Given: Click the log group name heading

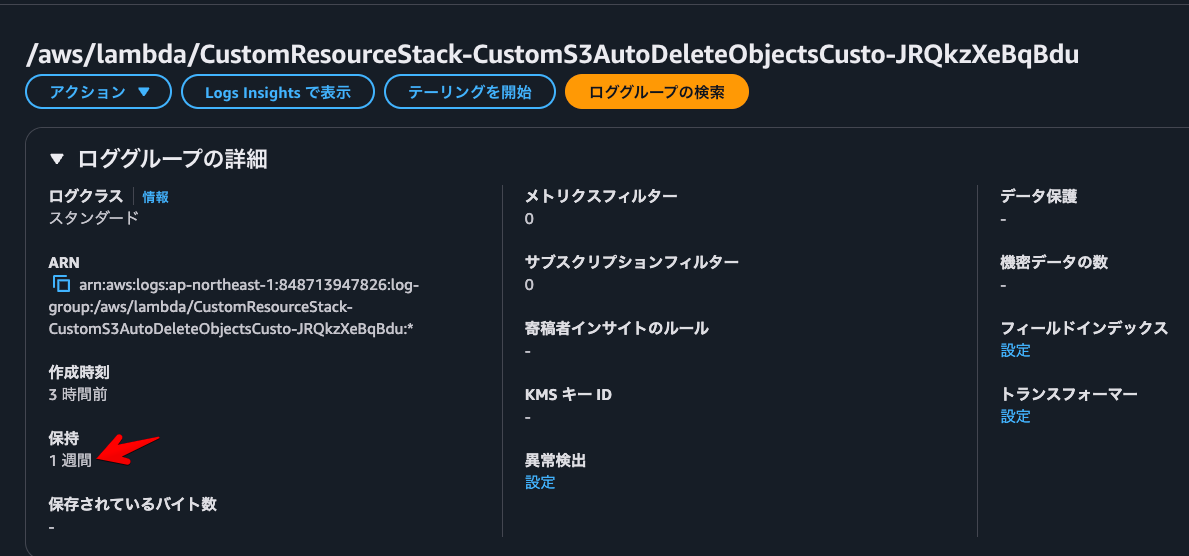Looking at the screenshot, I should (x=553, y=53).
